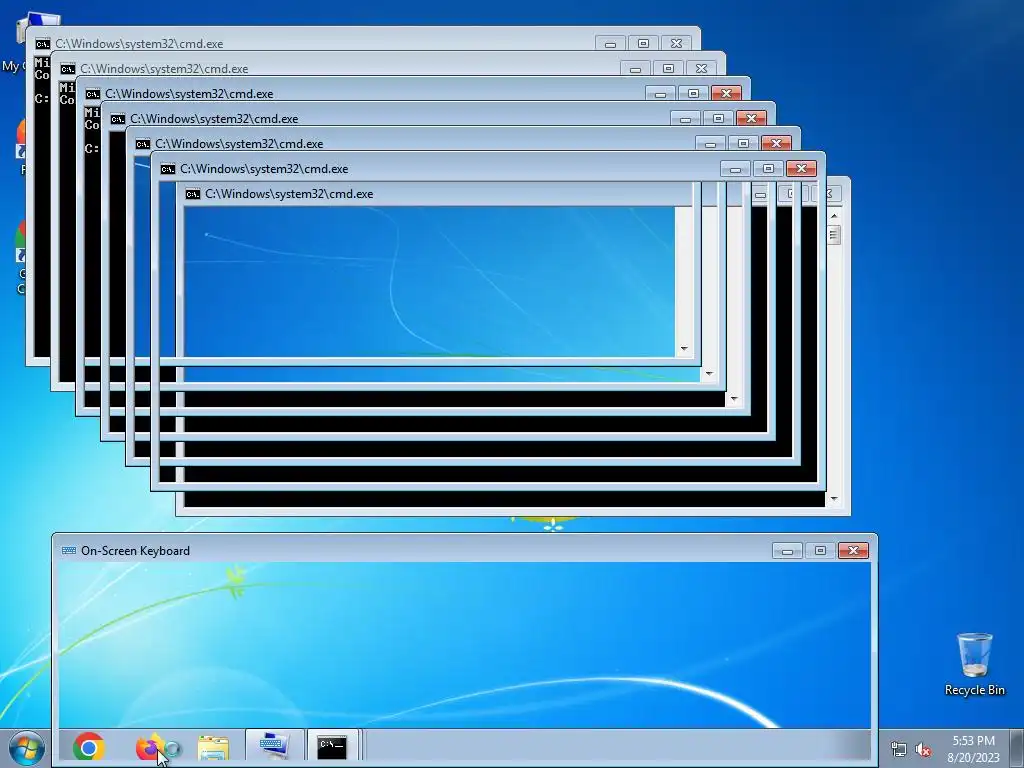1024x768 pixels.
Task: Minimize the rearmost cmd.exe window
Action: coord(610,43)
